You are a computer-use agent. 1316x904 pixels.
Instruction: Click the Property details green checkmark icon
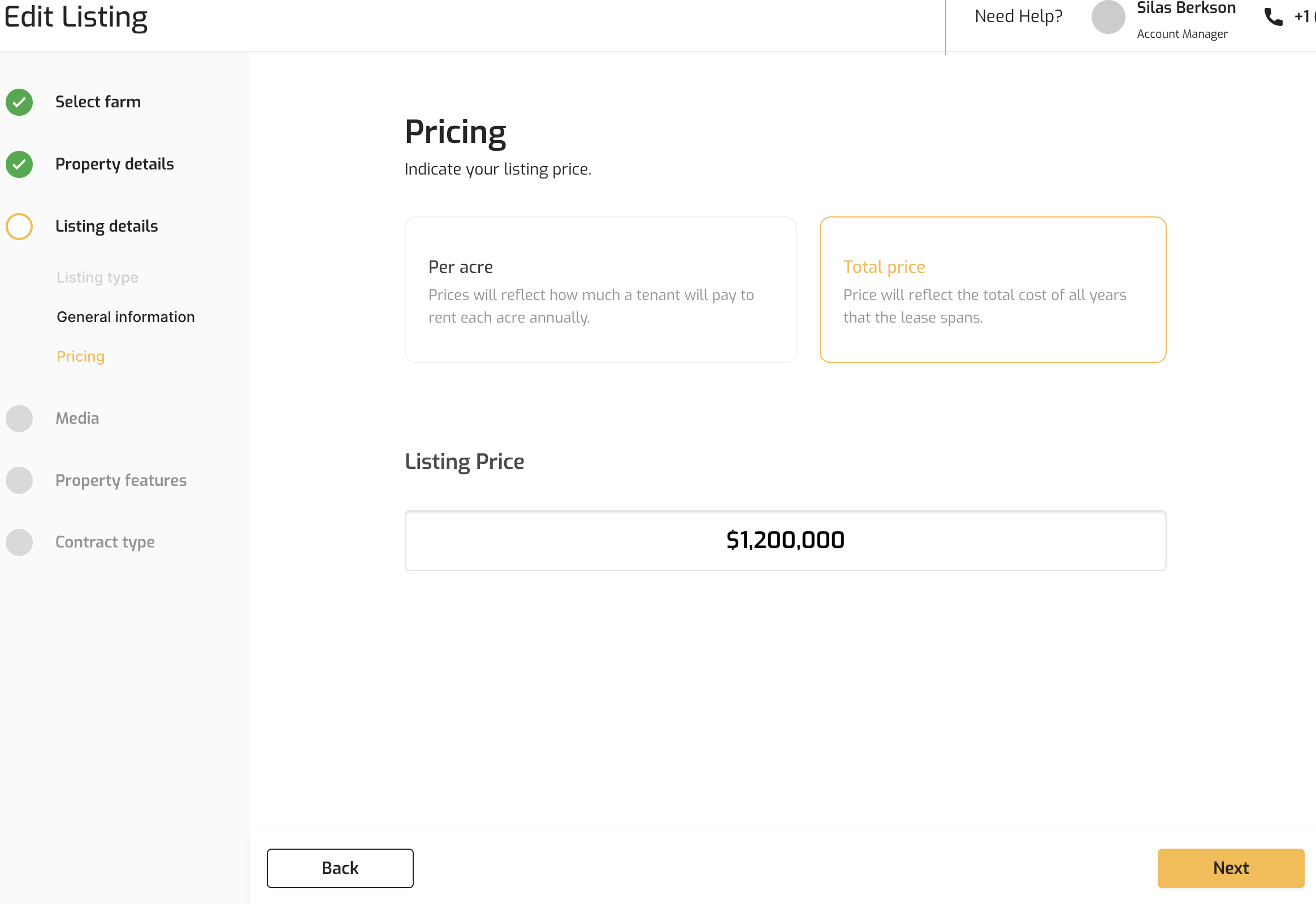click(19, 164)
